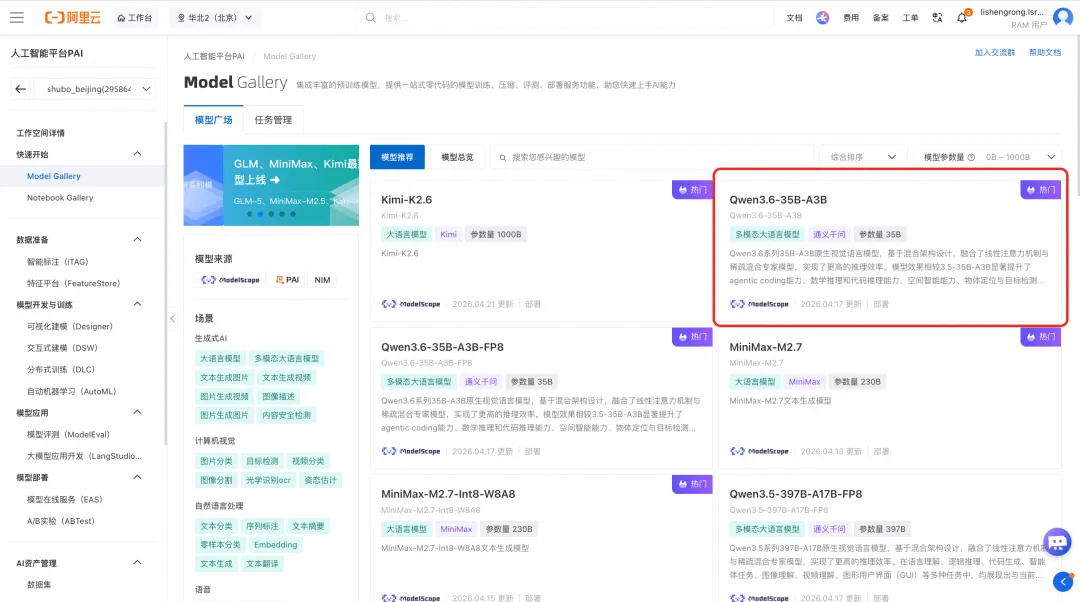Select the 模型总览 button
The width and height of the screenshot is (1080, 602).
(457, 157)
